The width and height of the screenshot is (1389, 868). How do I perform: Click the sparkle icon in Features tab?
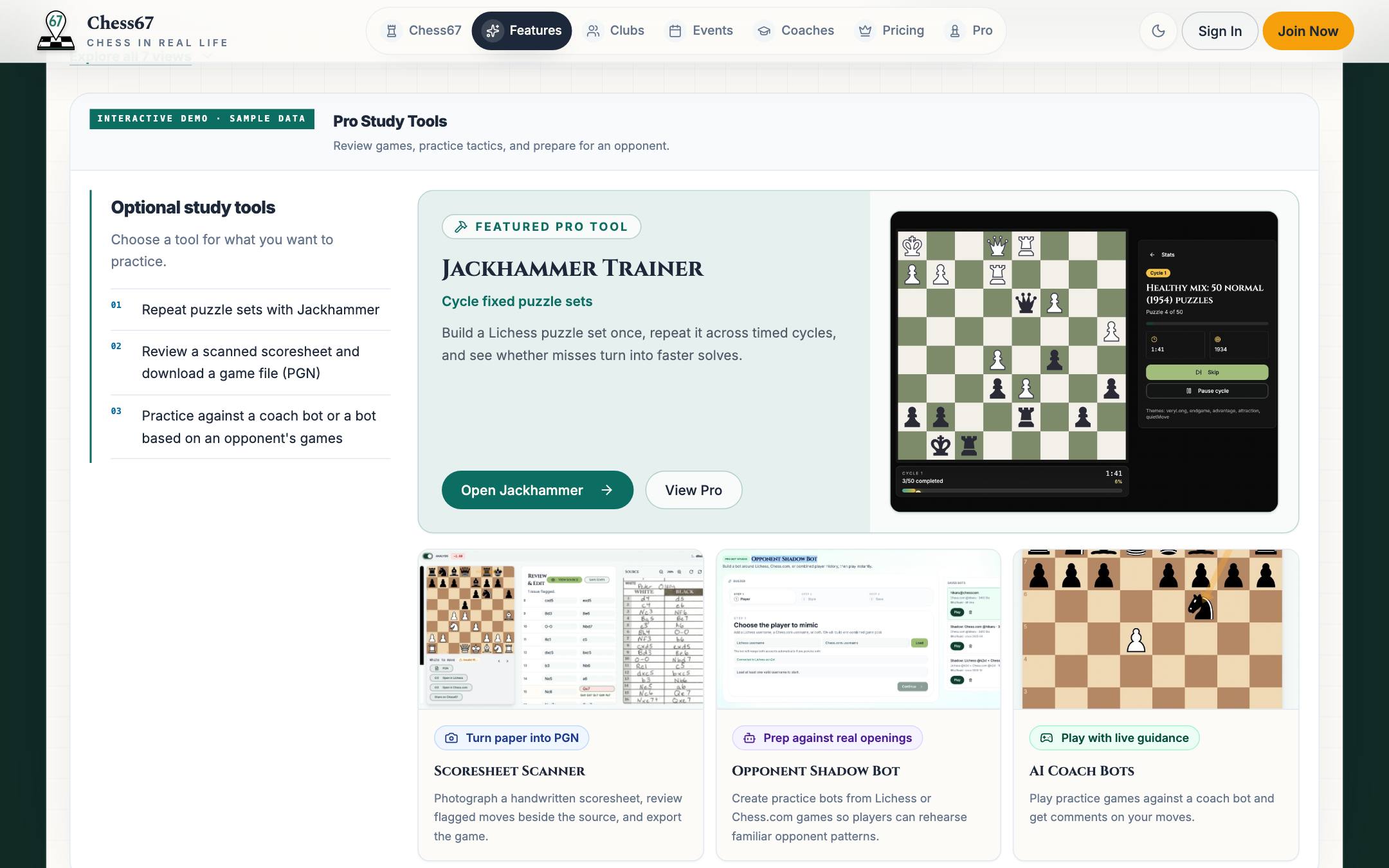pos(493,30)
